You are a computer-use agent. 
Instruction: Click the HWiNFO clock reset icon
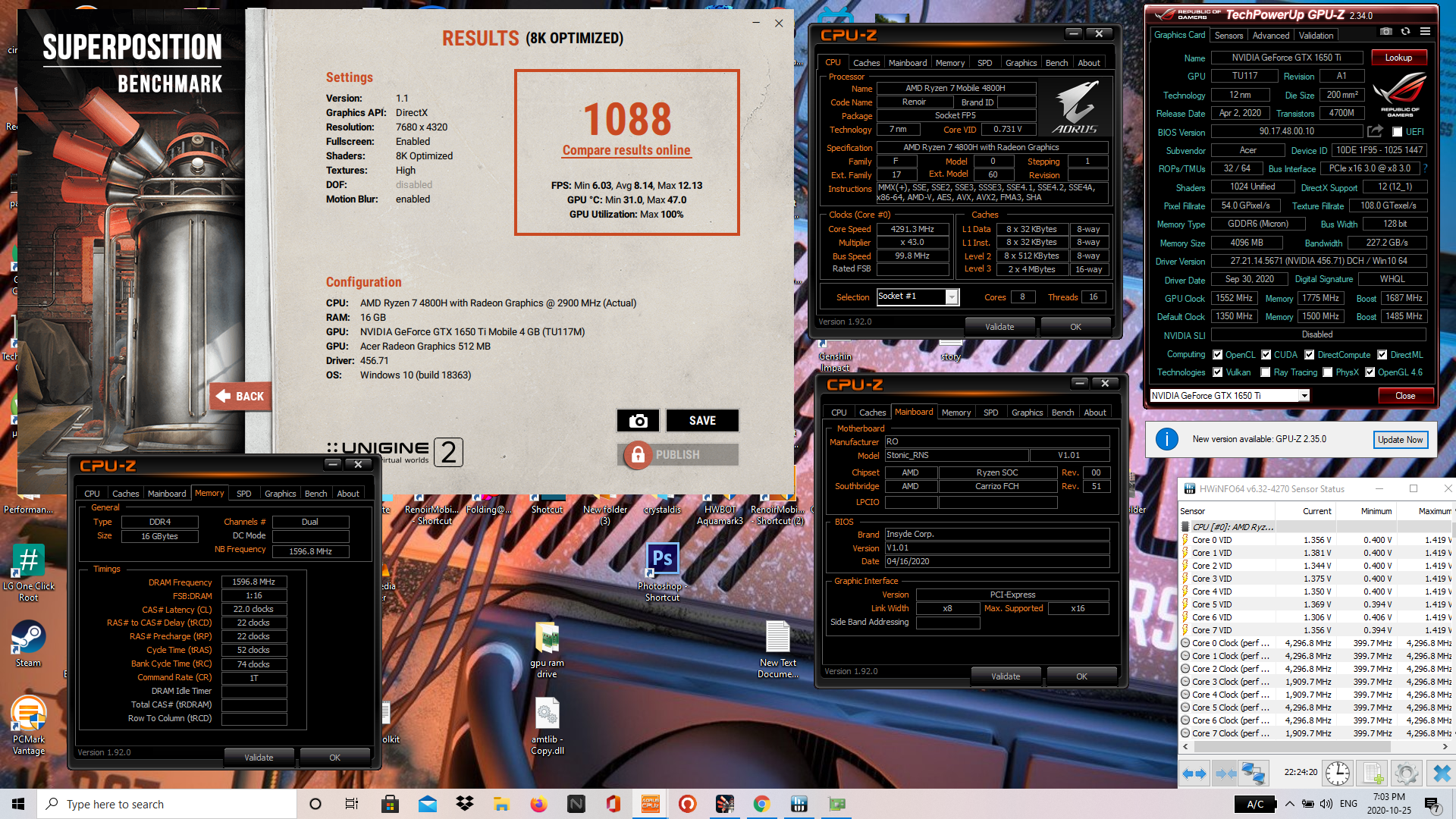pyautogui.click(x=1338, y=773)
